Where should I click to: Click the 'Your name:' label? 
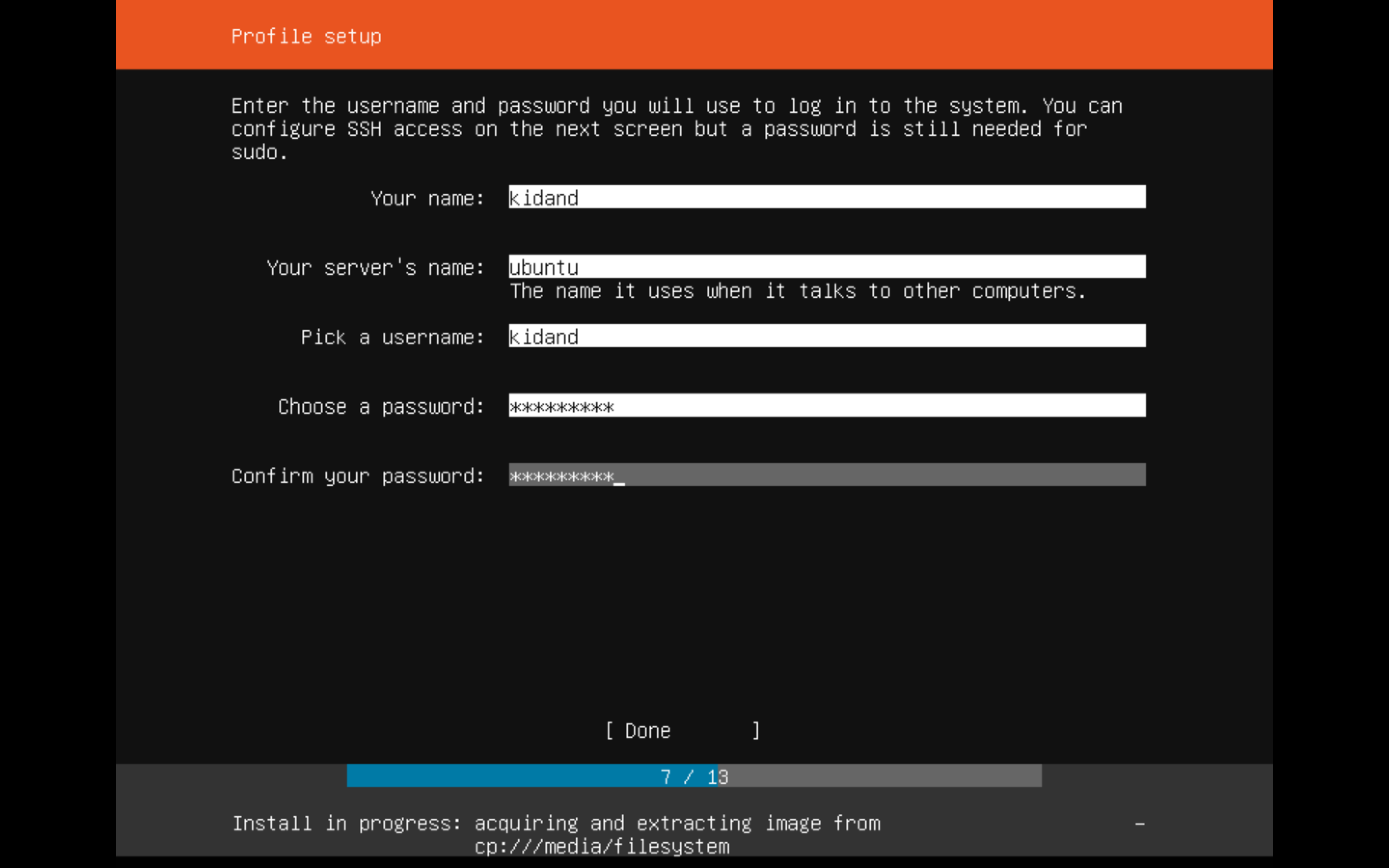click(x=428, y=199)
